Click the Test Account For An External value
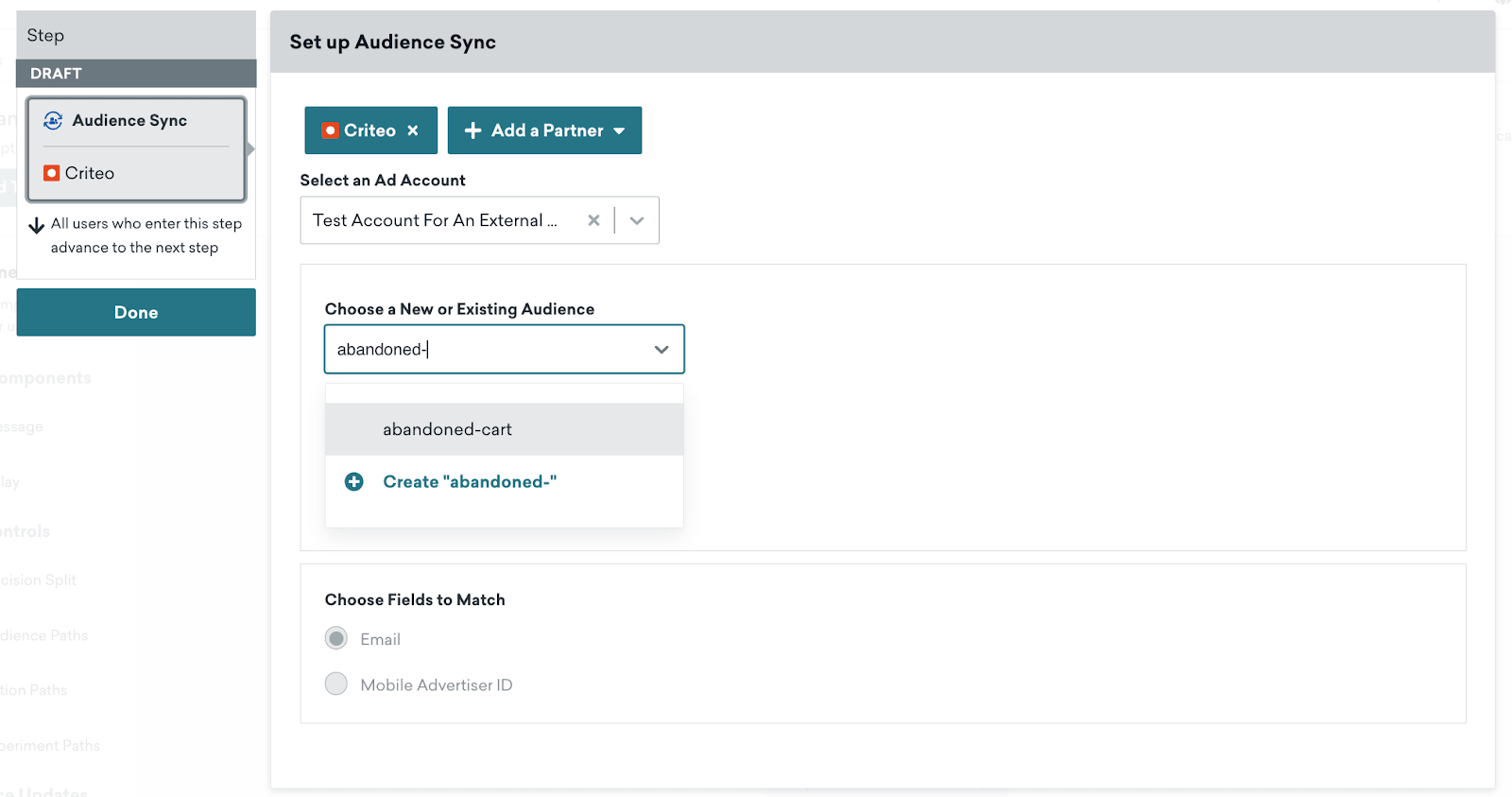Image resolution: width=1512 pixels, height=797 pixels. click(x=435, y=220)
